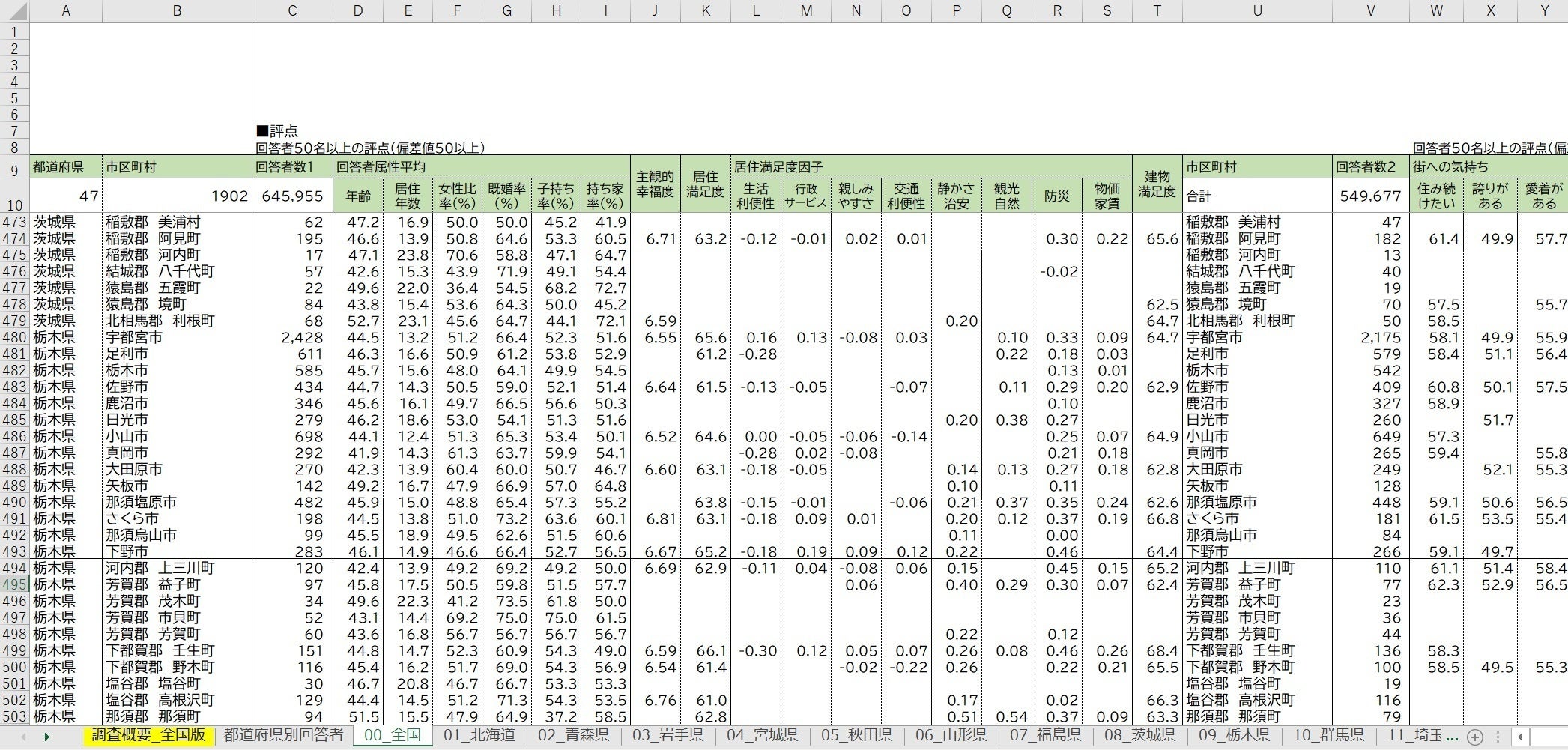Image resolution: width=1568 pixels, height=750 pixels.
Task: Switch to the 02_青森県 sheet tab
Action: [x=574, y=735]
